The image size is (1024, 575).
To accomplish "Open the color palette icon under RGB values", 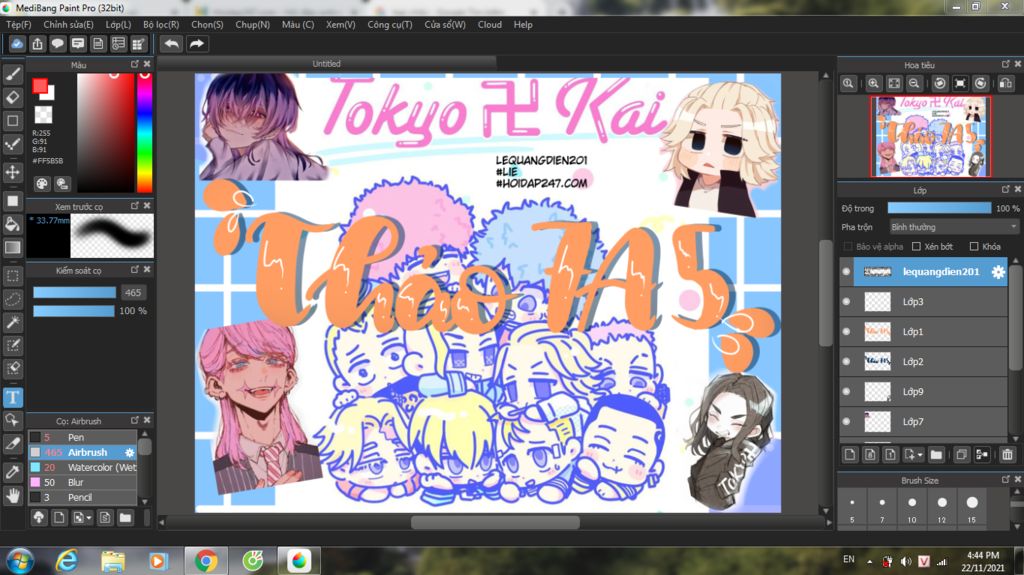I will tap(42, 184).
